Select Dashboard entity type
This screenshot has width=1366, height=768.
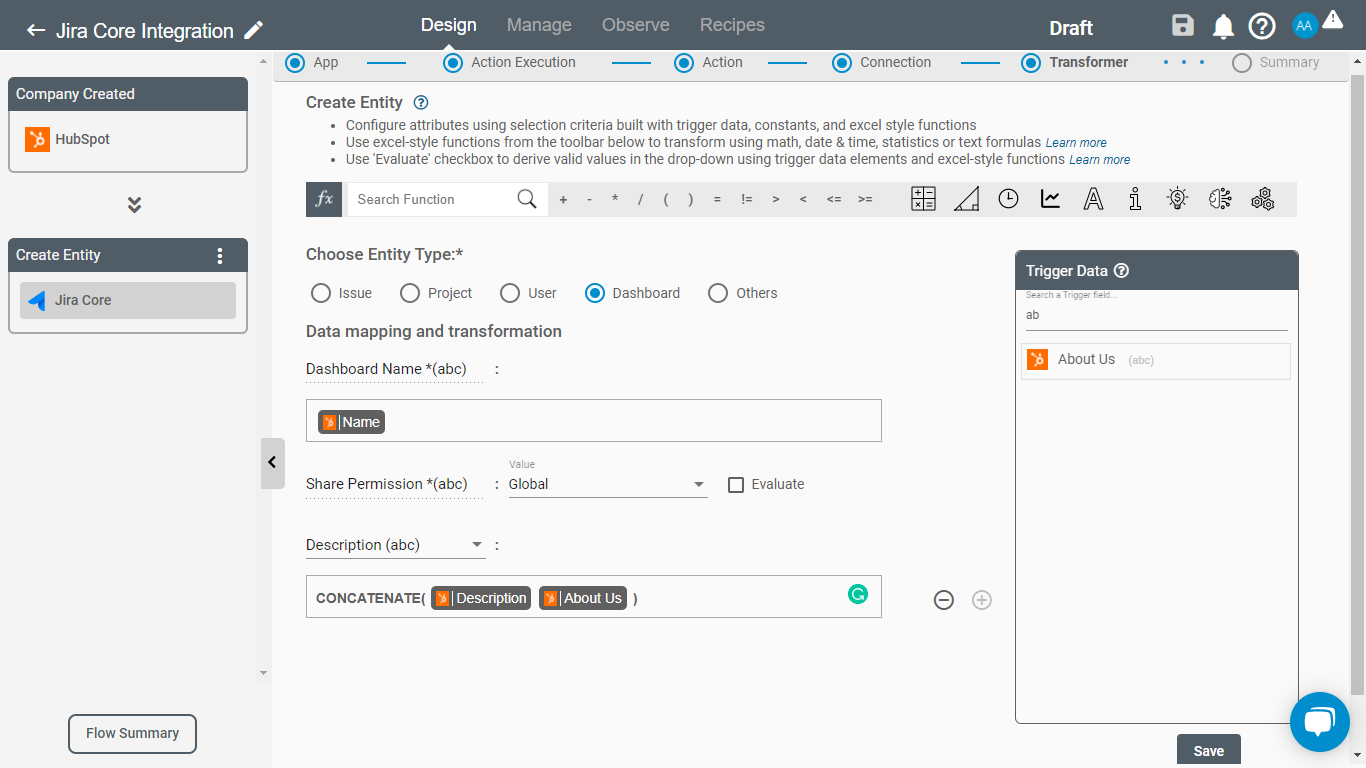595,293
